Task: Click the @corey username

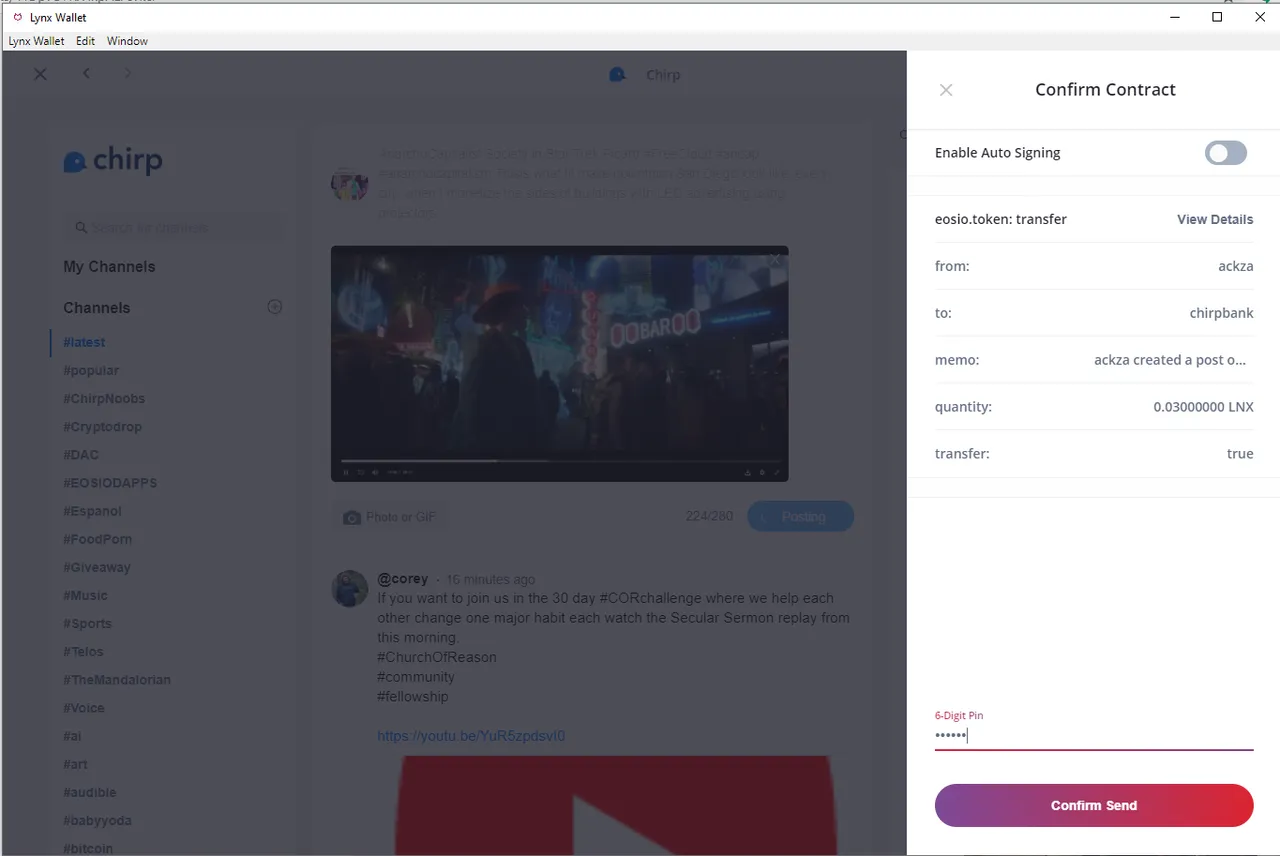Action: (x=403, y=579)
